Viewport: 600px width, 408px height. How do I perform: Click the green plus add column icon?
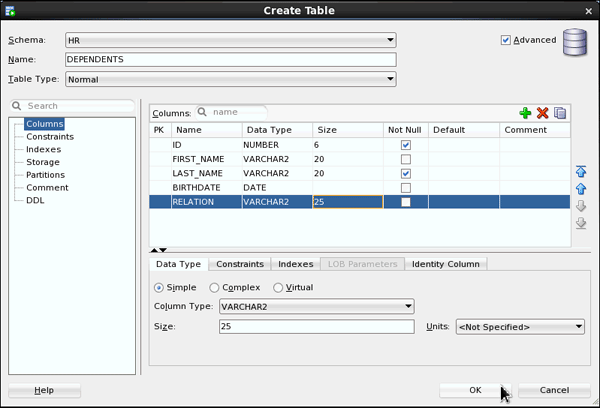(525, 114)
